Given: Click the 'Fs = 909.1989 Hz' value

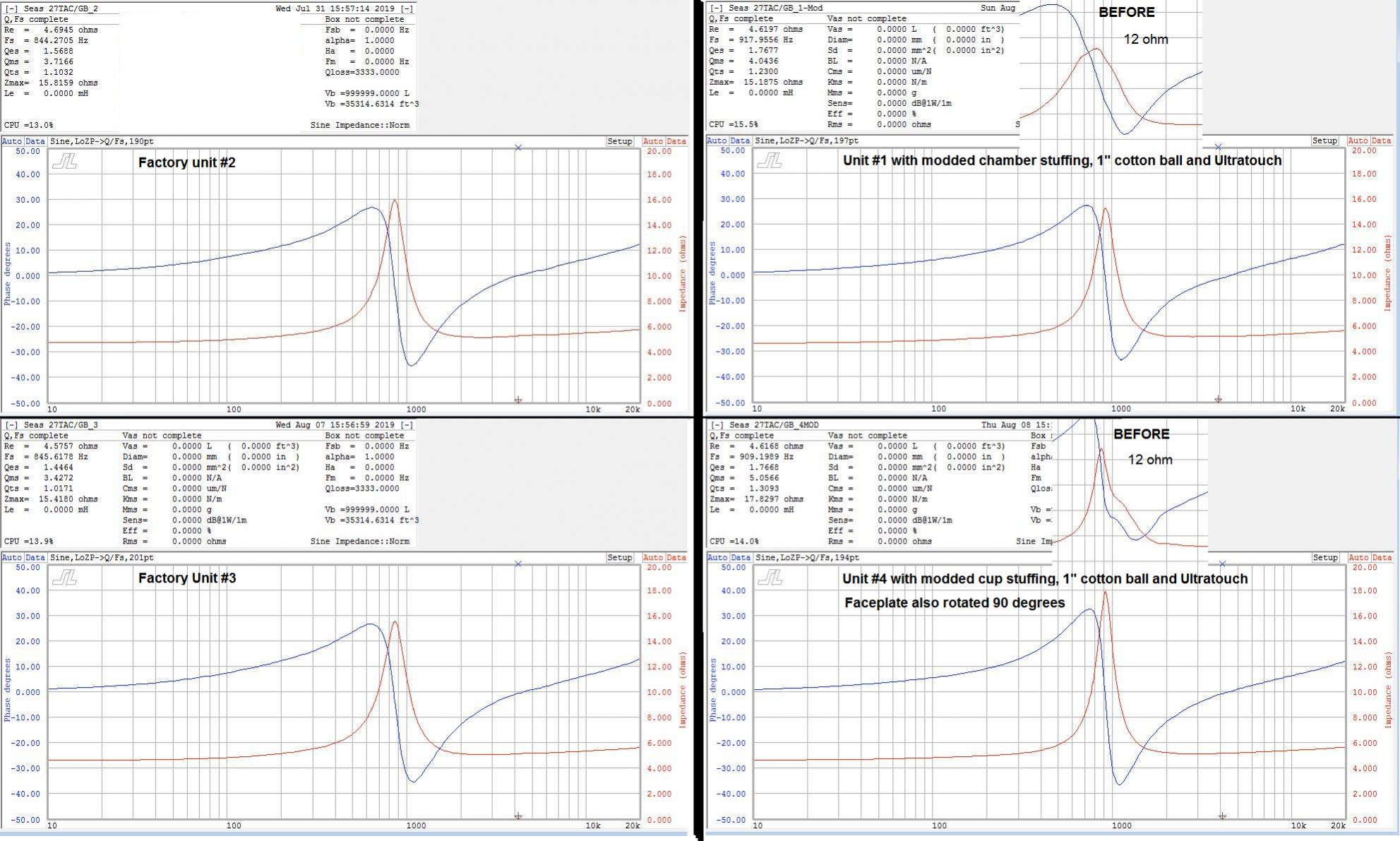Looking at the screenshot, I should pyautogui.click(x=751, y=457).
